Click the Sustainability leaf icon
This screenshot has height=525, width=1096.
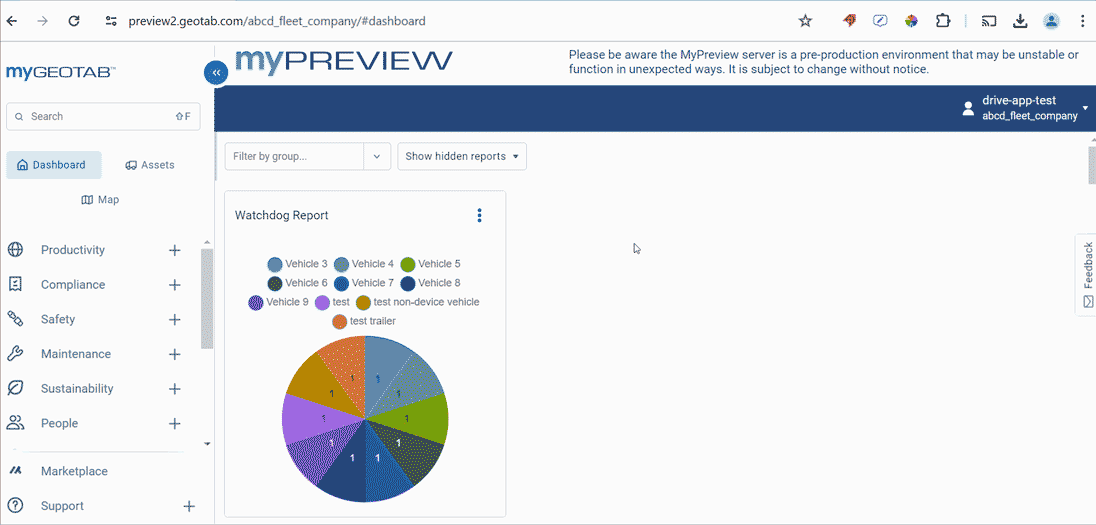pos(15,388)
